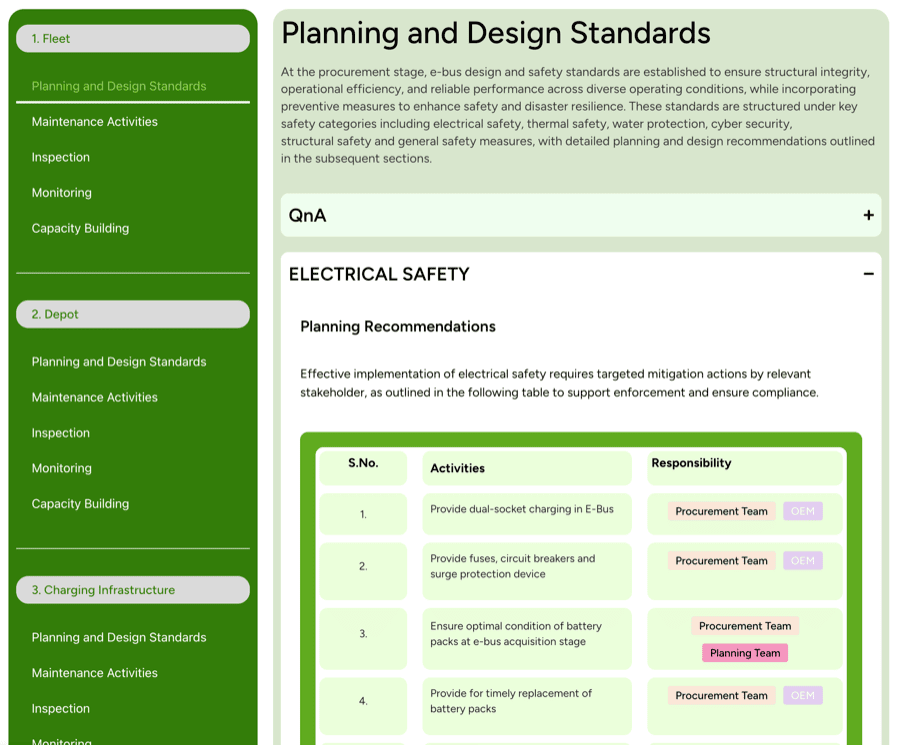Open Monitoring under Fleet
900x745 pixels.
pyautogui.click(x=61, y=193)
